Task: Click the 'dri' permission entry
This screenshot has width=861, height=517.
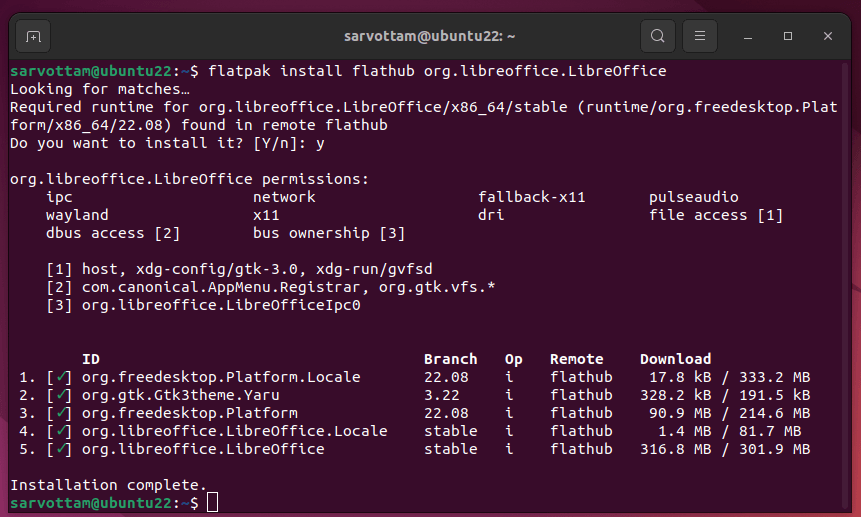Action: [x=491, y=215]
